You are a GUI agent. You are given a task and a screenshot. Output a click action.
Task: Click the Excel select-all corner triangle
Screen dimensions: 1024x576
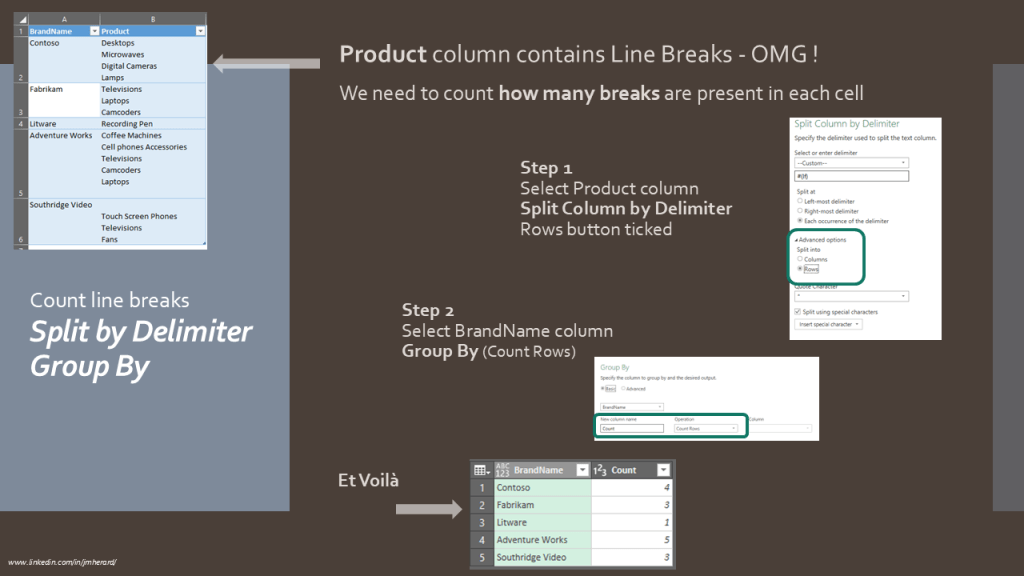click(21, 19)
